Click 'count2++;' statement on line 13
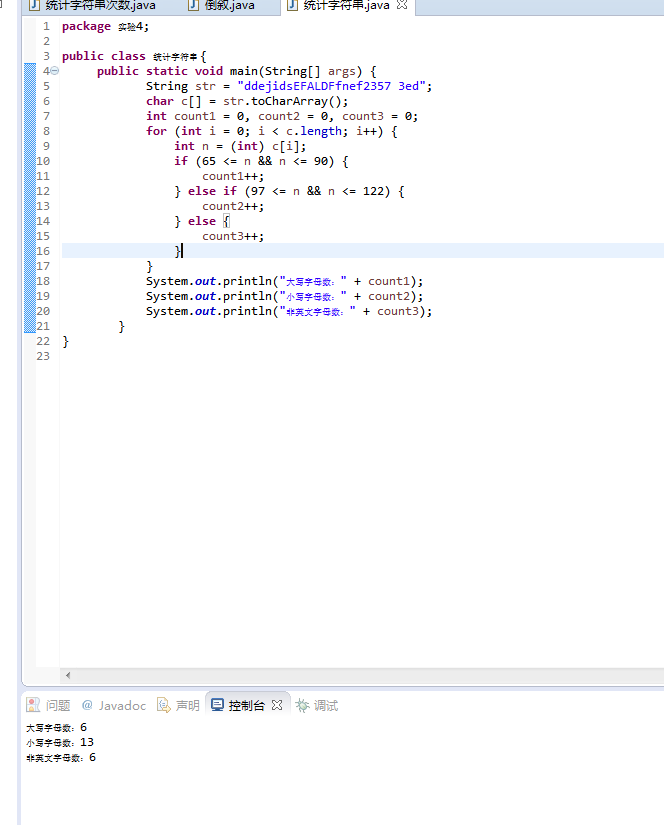The image size is (664, 825). [x=233, y=206]
